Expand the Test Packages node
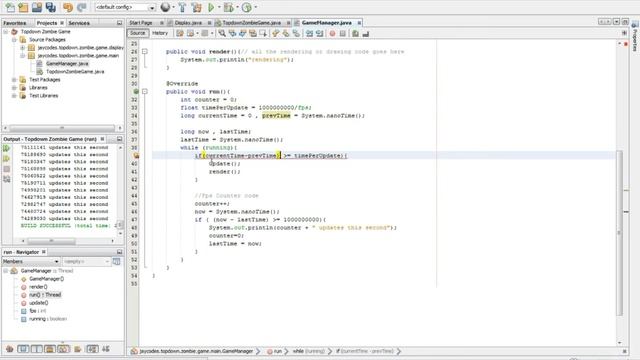Screen dimensions: 640x360 point(14,80)
